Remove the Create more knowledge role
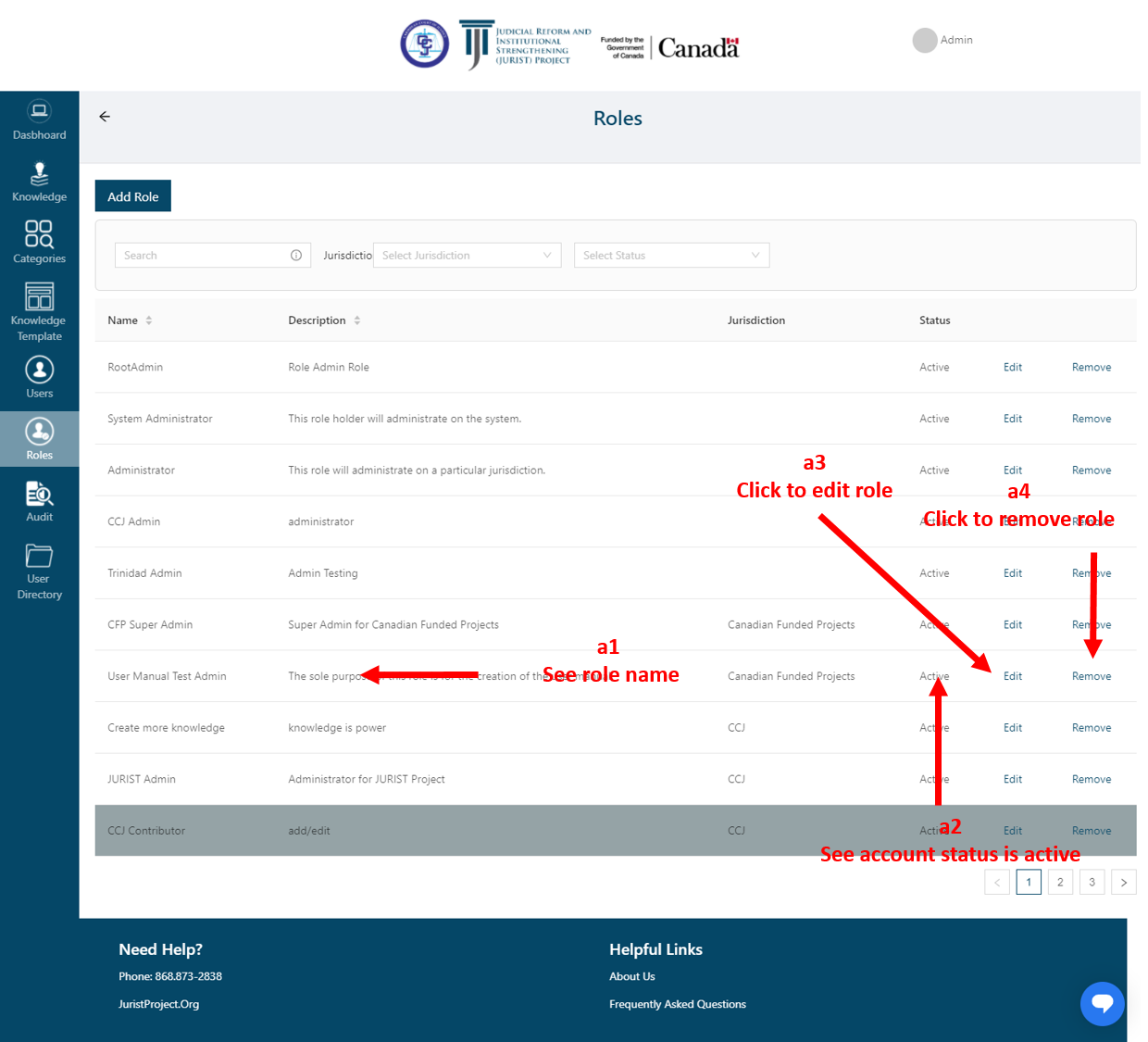The height and width of the screenshot is (1042, 1148). pyautogui.click(x=1092, y=728)
